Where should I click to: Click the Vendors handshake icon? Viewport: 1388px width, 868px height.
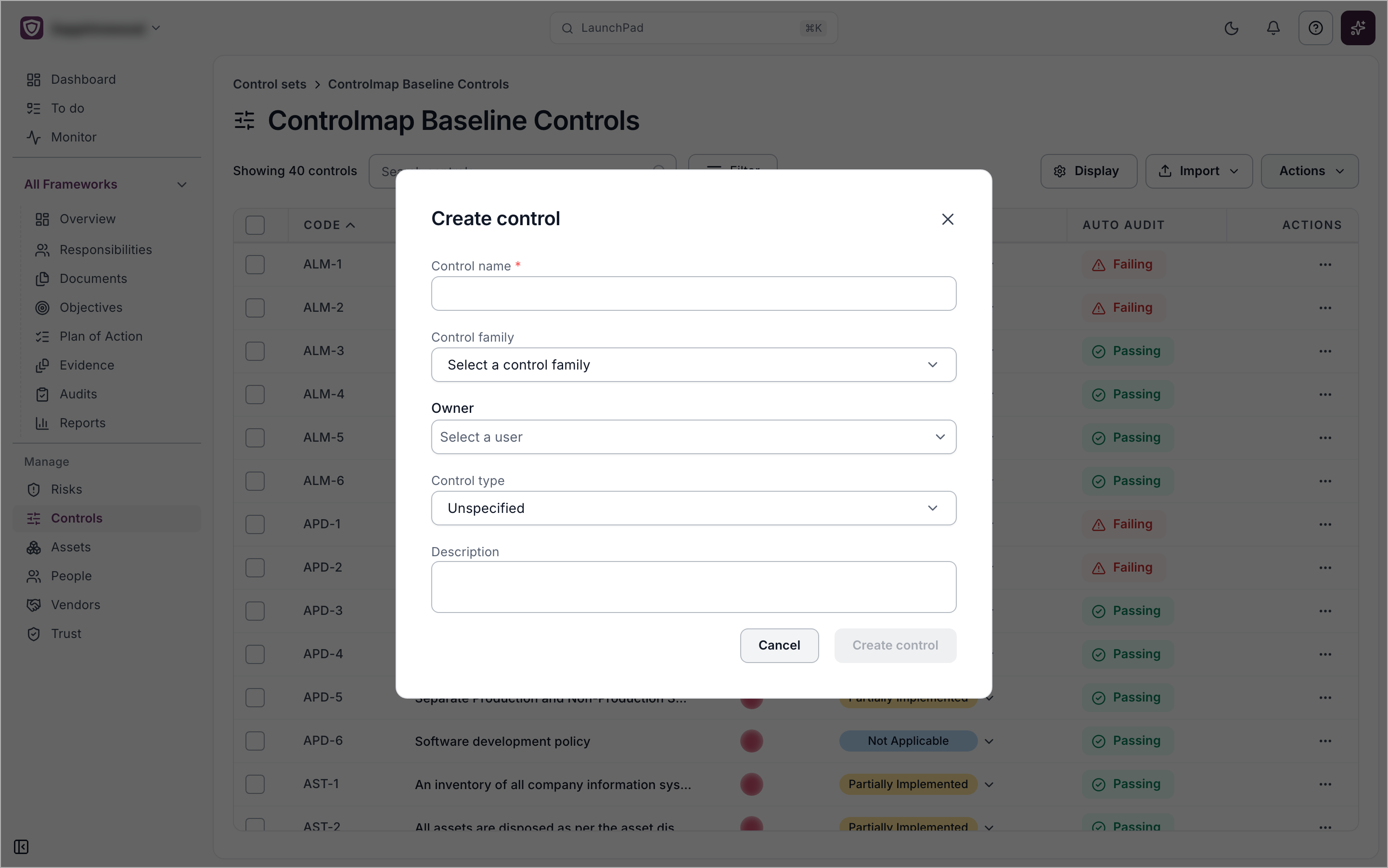tap(33, 605)
